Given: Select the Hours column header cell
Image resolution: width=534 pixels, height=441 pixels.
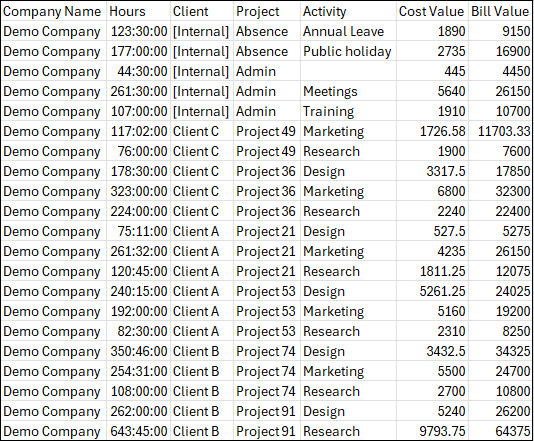Looking at the screenshot, I should [x=138, y=11].
